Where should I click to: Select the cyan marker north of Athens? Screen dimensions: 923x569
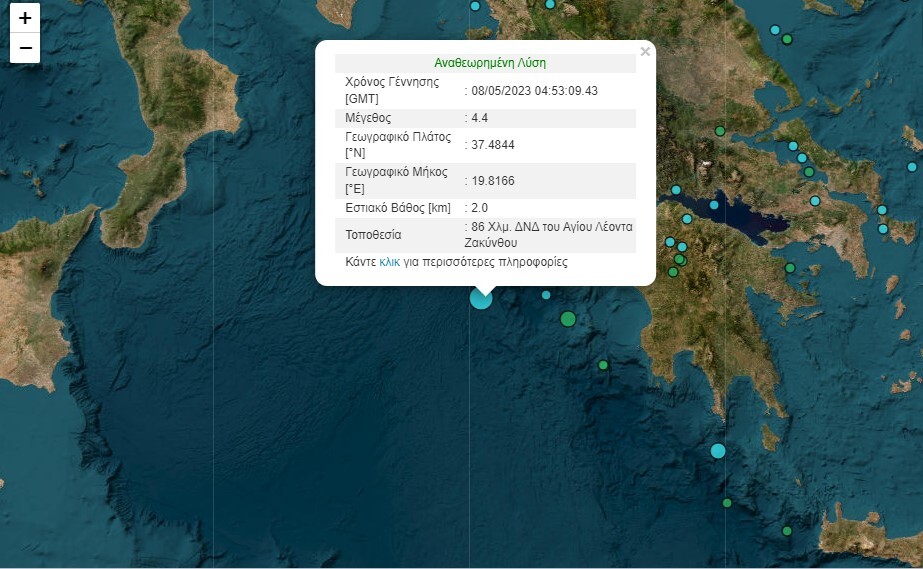815,201
